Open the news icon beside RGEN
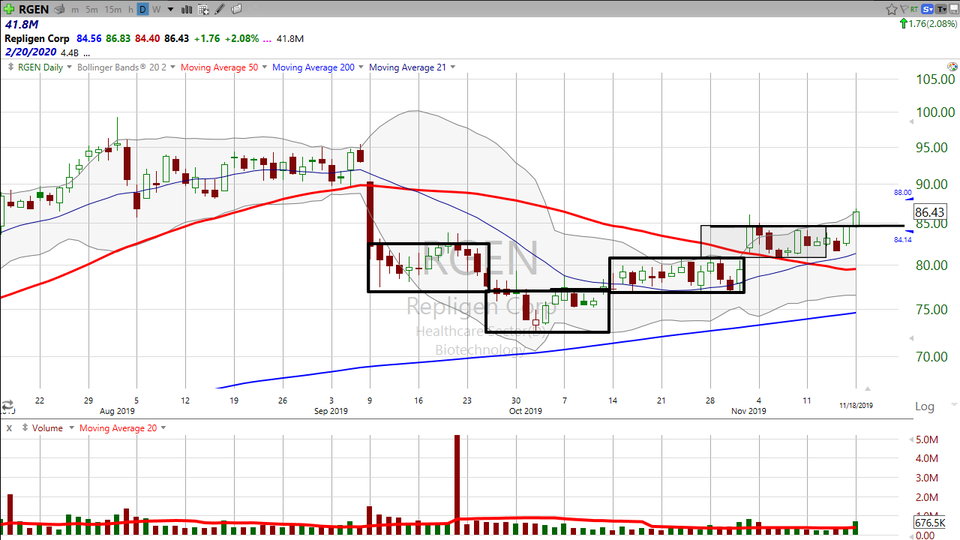Viewport: 960px width, 540px height. [59, 9]
